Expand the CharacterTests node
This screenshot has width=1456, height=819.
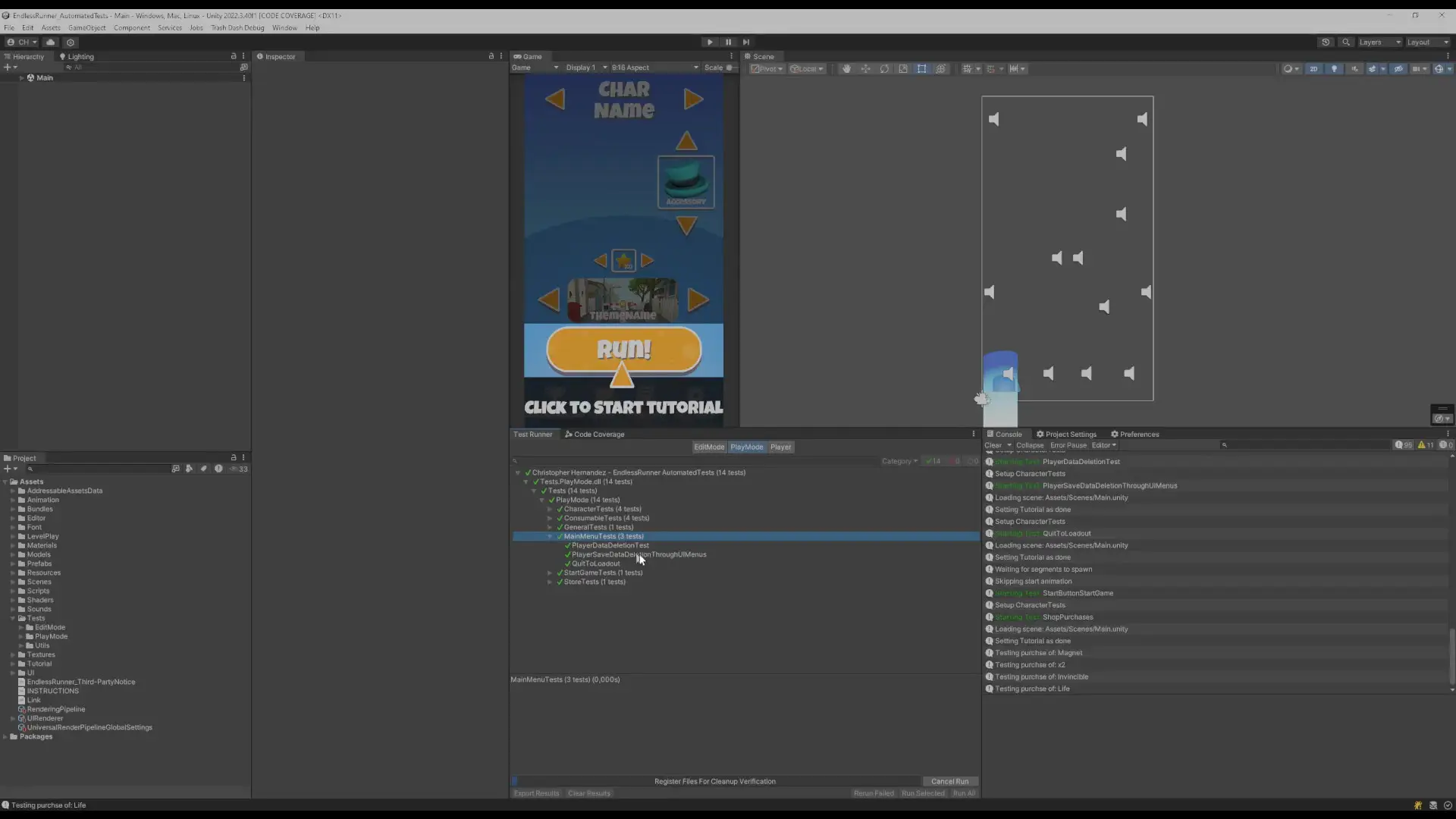point(550,510)
